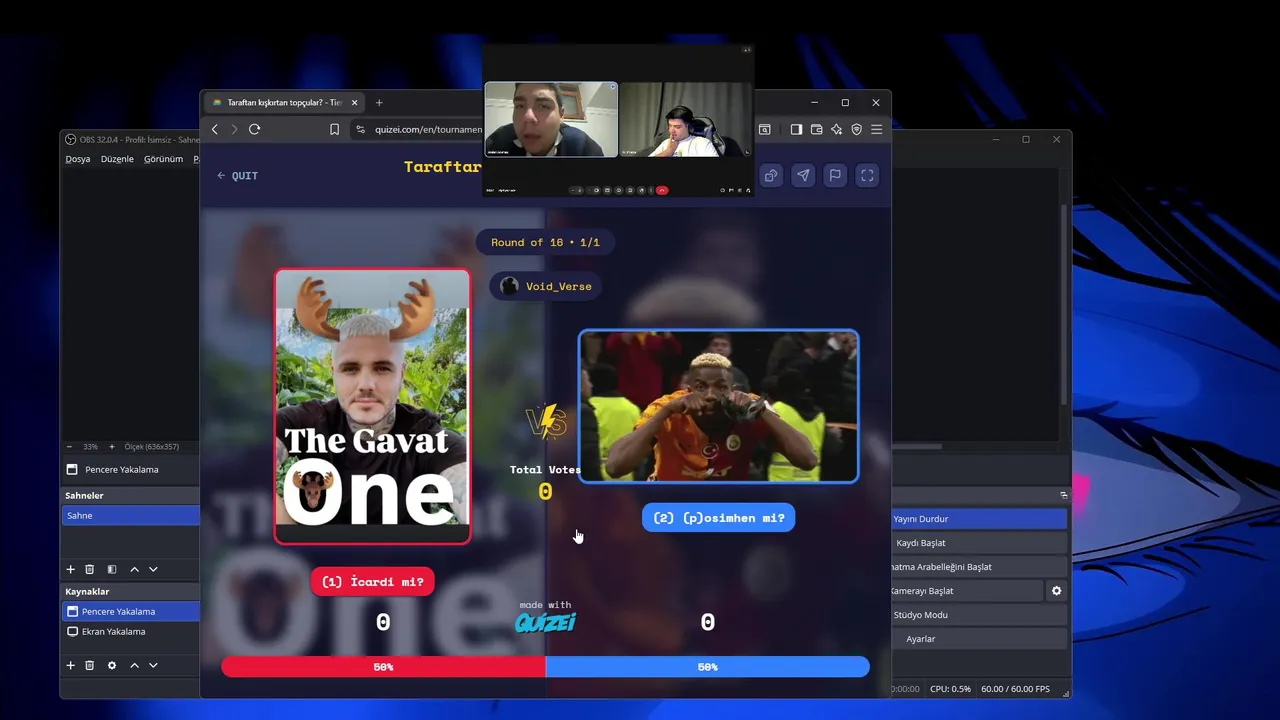This screenshot has height=720, width=1280.
Task: Open source properties gear in Kaynaklar
Action: click(112, 665)
